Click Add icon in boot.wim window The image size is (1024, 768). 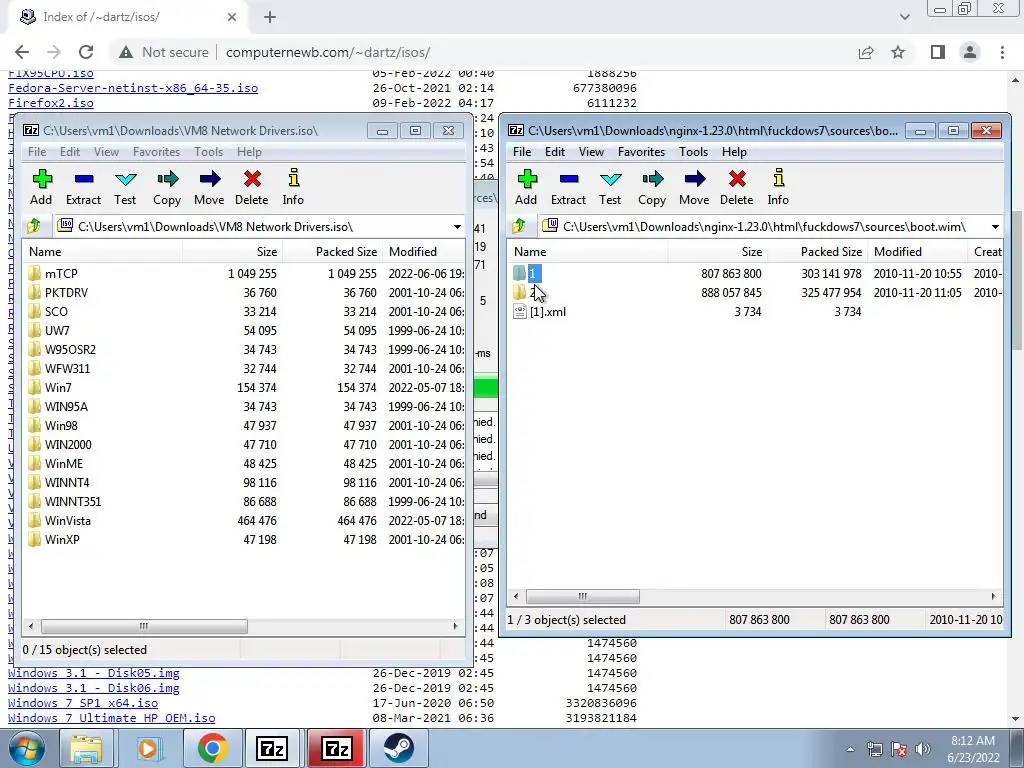pyautogui.click(x=527, y=179)
